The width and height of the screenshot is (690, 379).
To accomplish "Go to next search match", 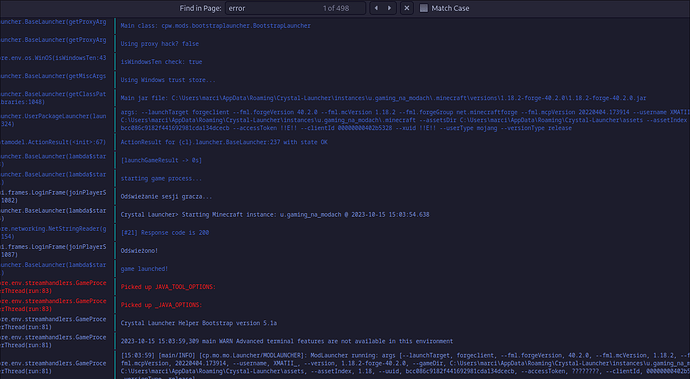I will (x=389, y=8).
